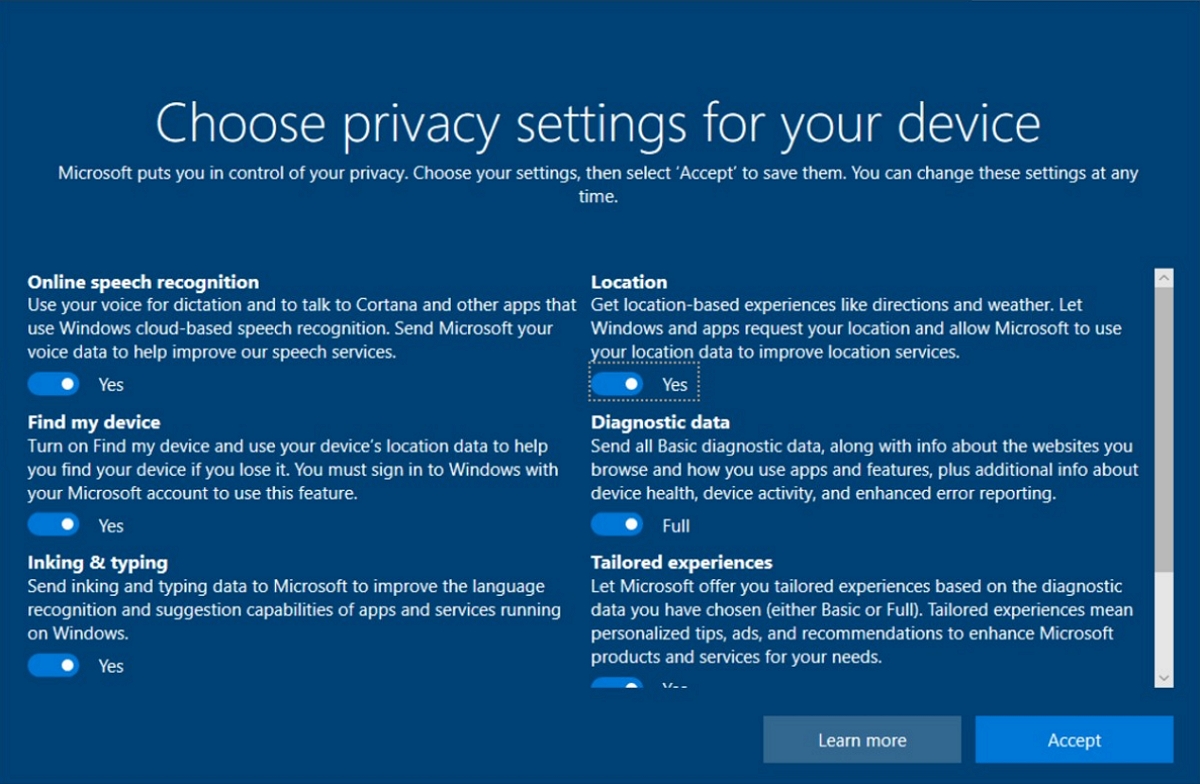Toggle the Tailored experiences switch

pyautogui.click(x=617, y=687)
